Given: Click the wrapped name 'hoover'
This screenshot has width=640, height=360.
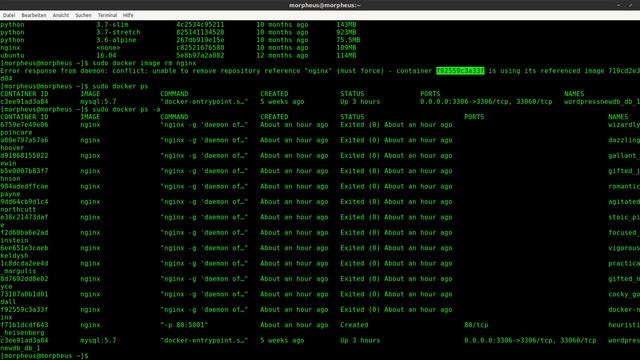Looking at the screenshot, I should [12, 148].
